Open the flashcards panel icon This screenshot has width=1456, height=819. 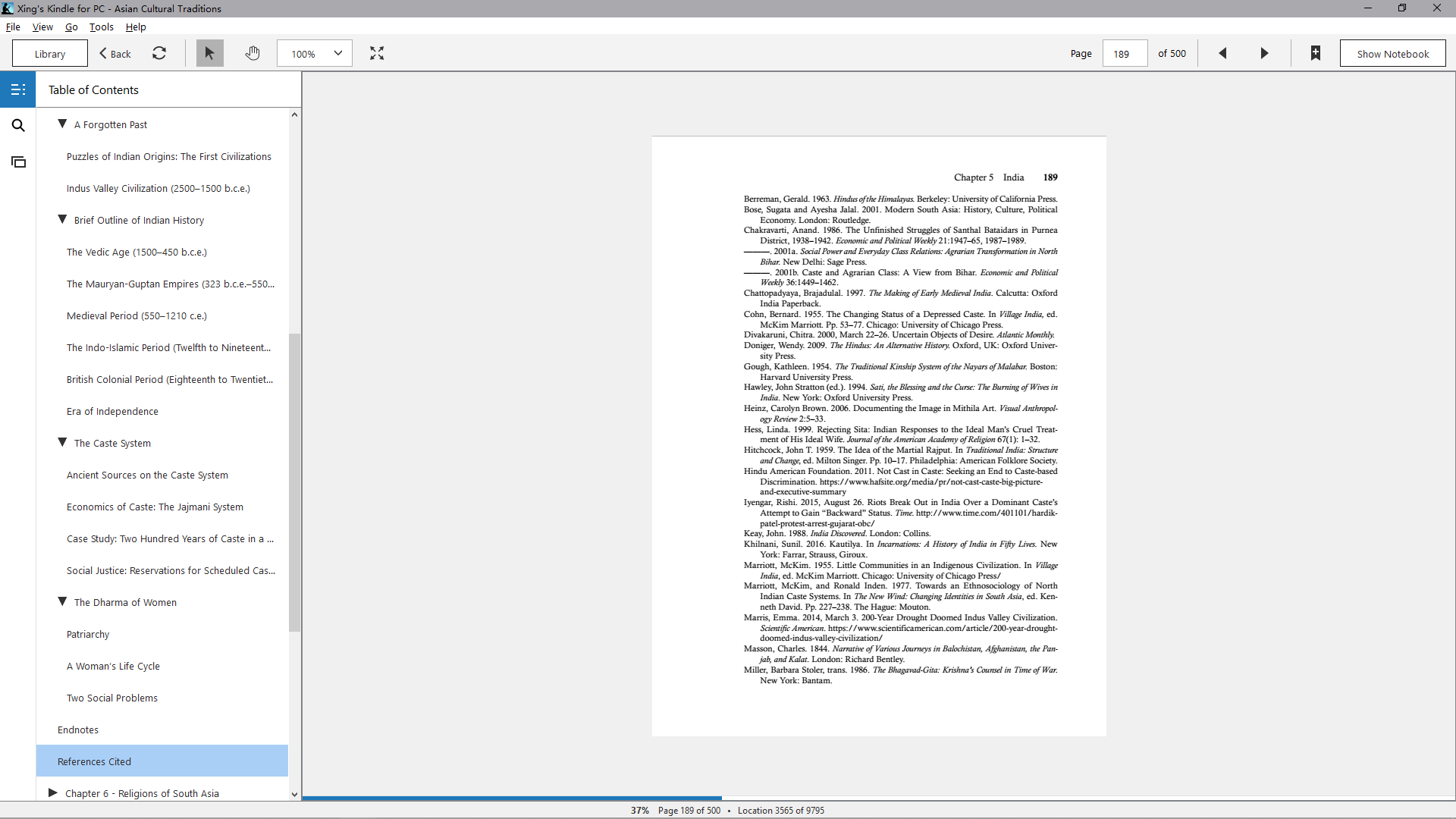pyautogui.click(x=18, y=162)
